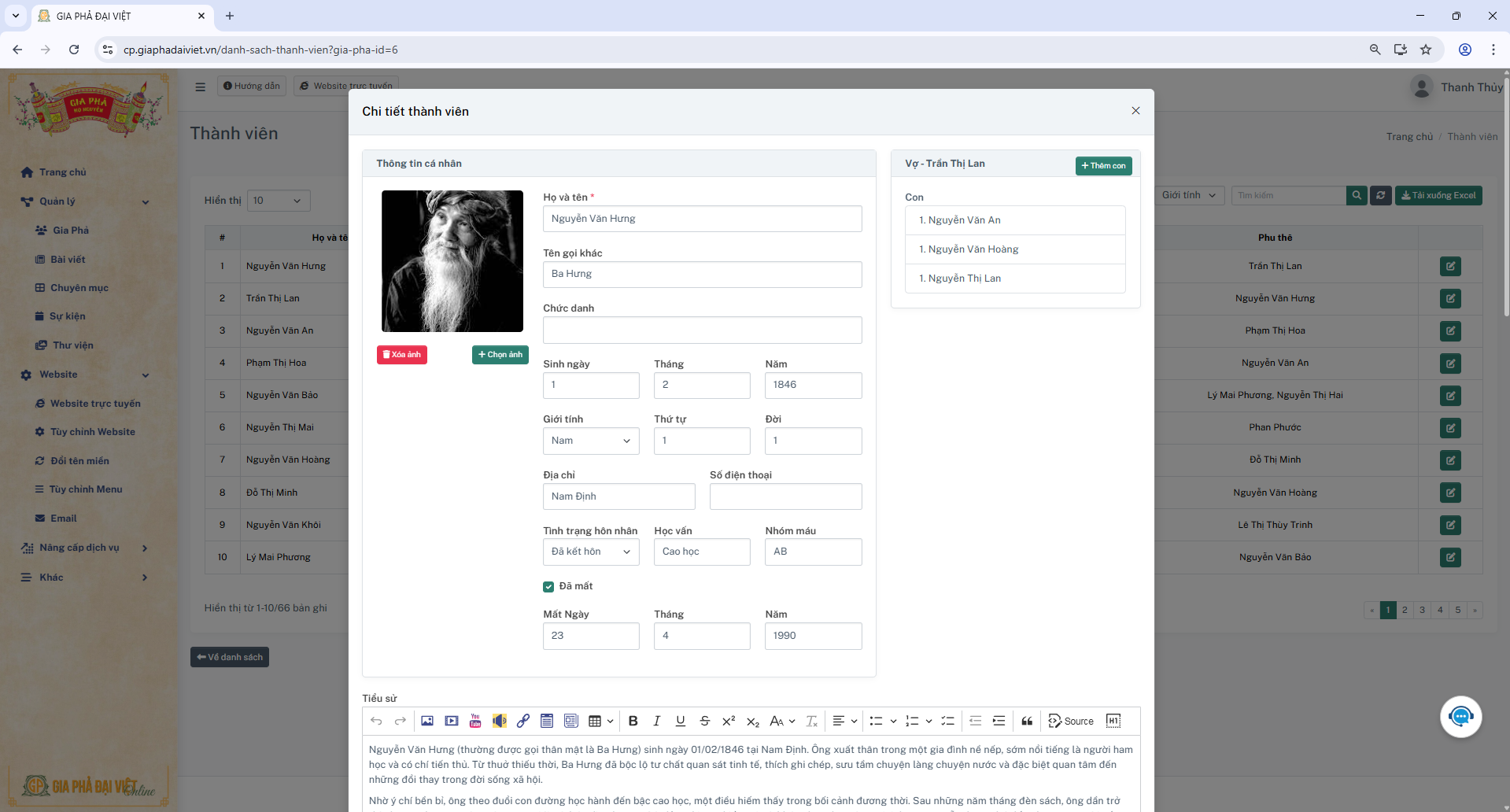Insert a YouTube video in the biography editor
Image resolution: width=1510 pixels, height=812 pixels.
(475, 721)
